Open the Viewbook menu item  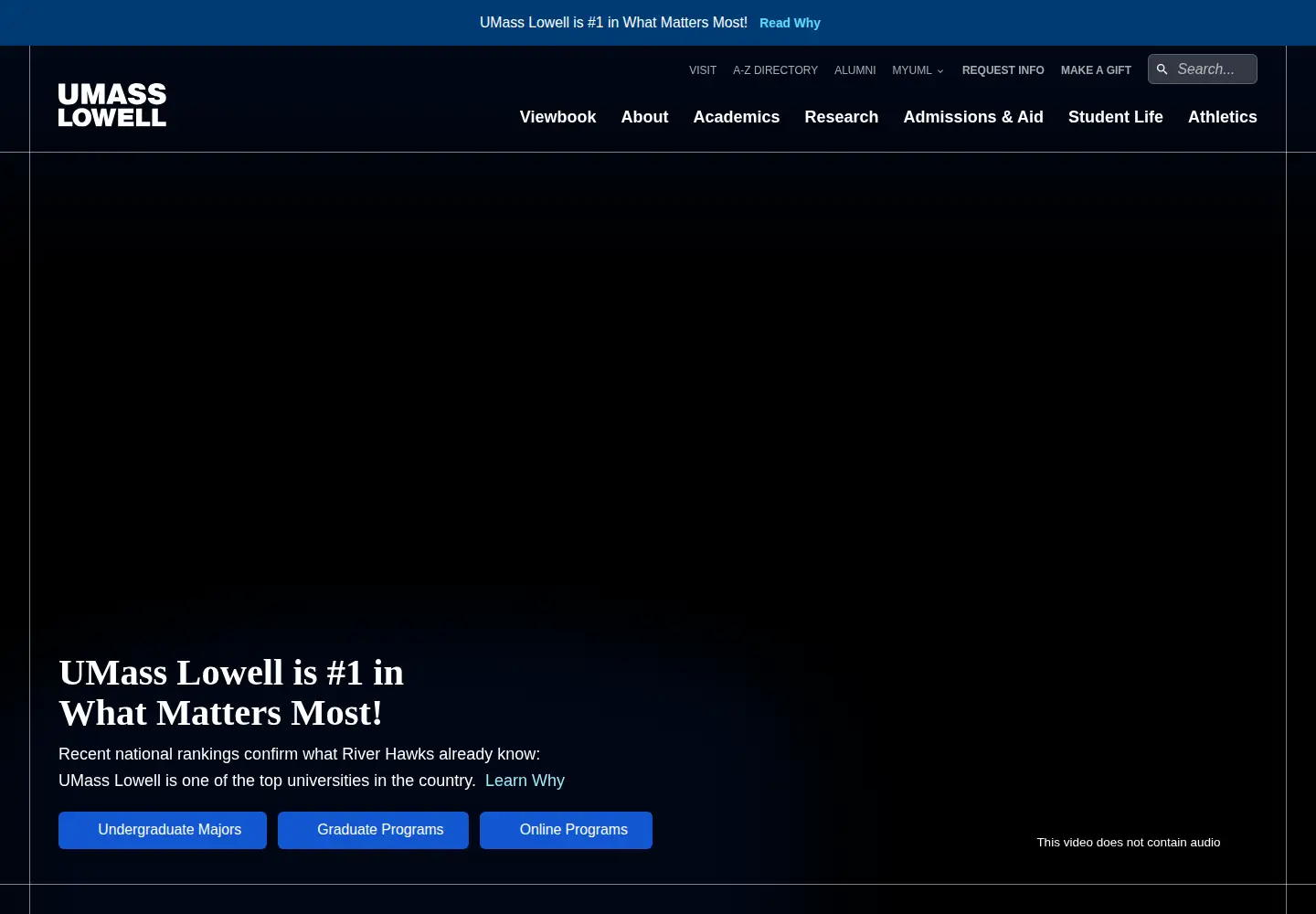click(x=557, y=117)
